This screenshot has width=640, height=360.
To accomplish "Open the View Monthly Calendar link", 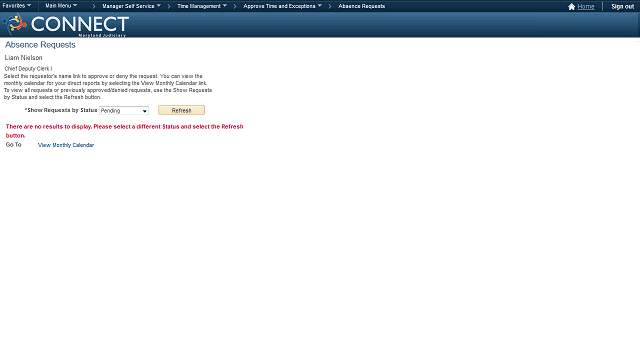I will click(66, 145).
